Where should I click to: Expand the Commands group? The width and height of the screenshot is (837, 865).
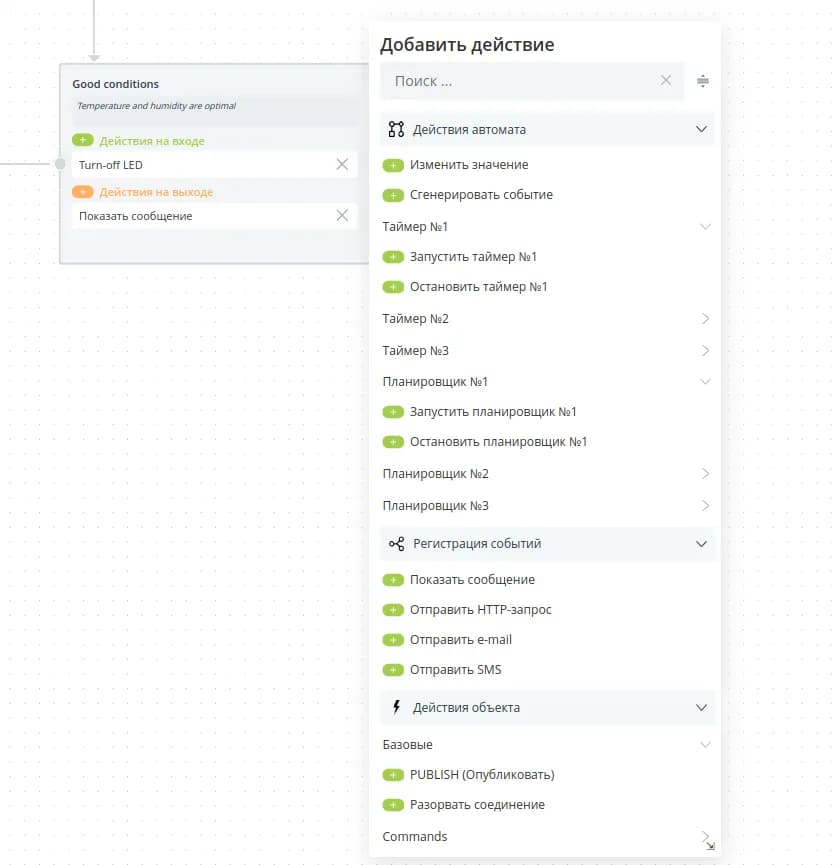click(705, 836)
